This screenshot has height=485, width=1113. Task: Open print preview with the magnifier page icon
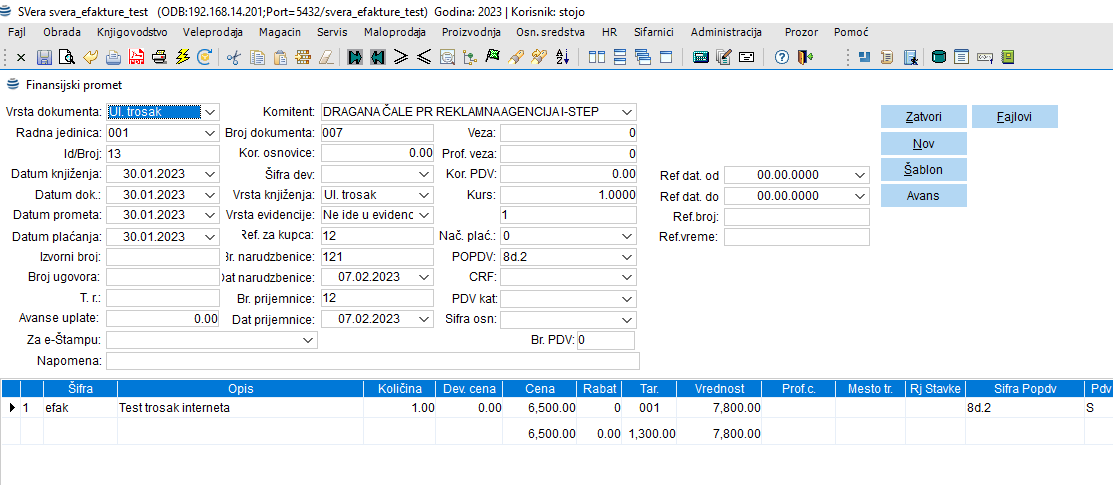tap(66, 57)
